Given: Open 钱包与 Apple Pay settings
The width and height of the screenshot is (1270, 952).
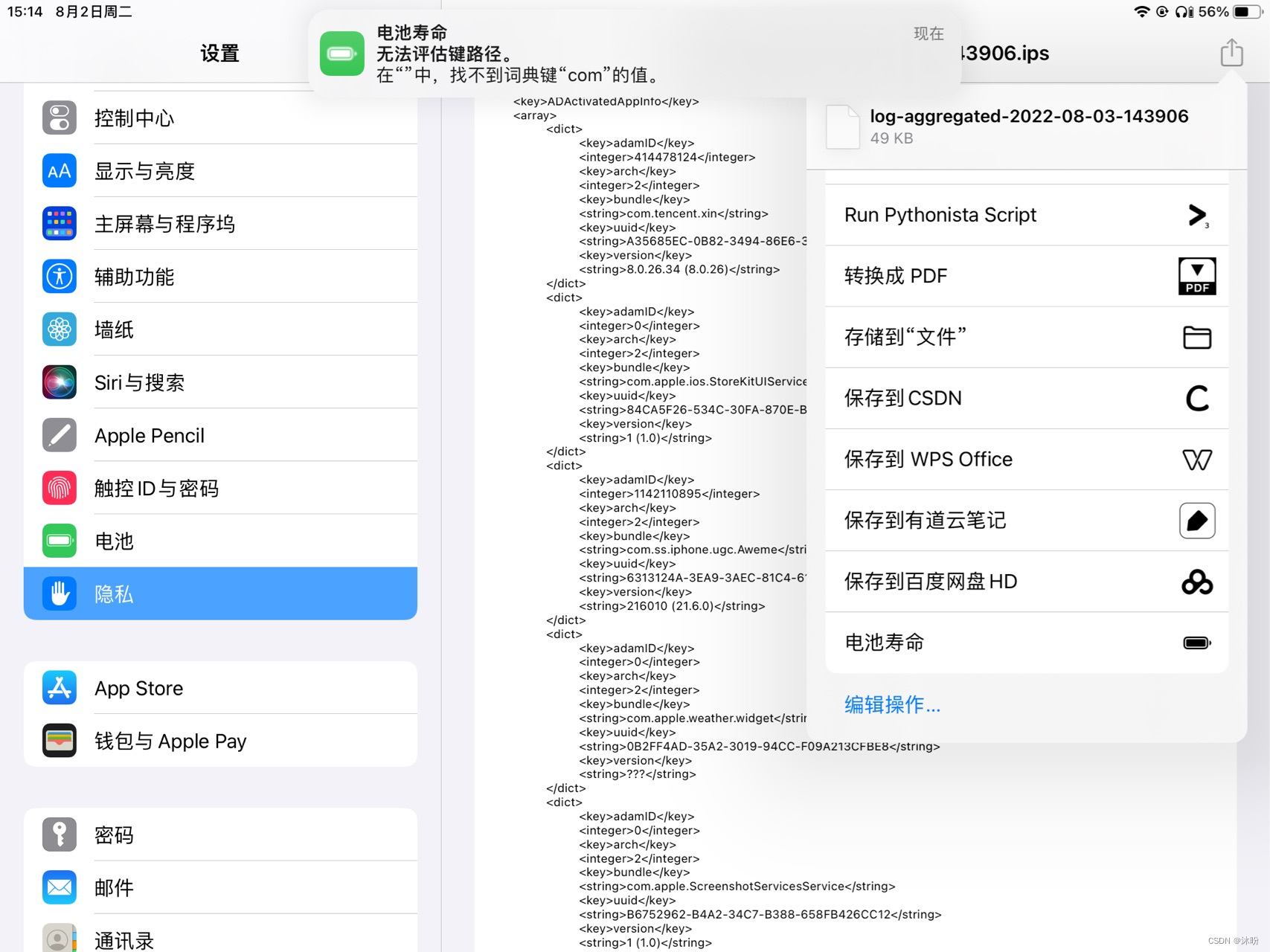Looking at the screenshot, I should [x=171, y=741].
